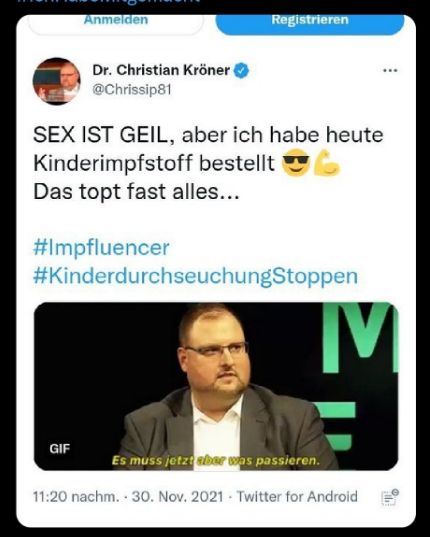The width and height of the screenshot is (430, 537).
Task: Click the note icon beside Twitter for Android
Action: click(x=390, y=497)
